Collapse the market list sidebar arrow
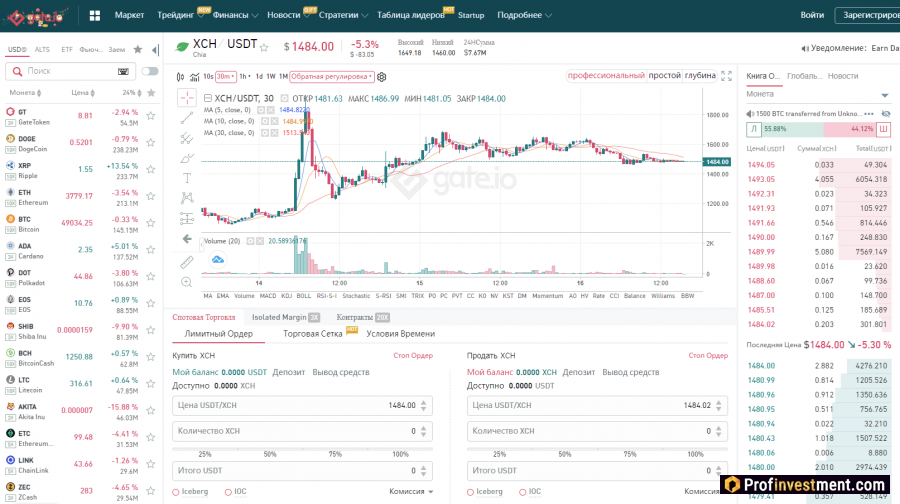 coord(155,50)
